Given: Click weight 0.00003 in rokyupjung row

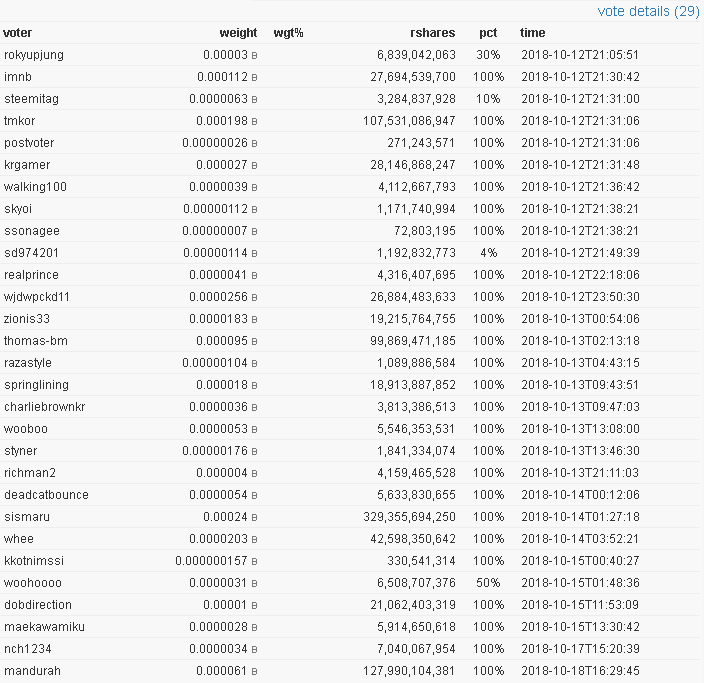Looking at the screenshot, I should 225,55.
